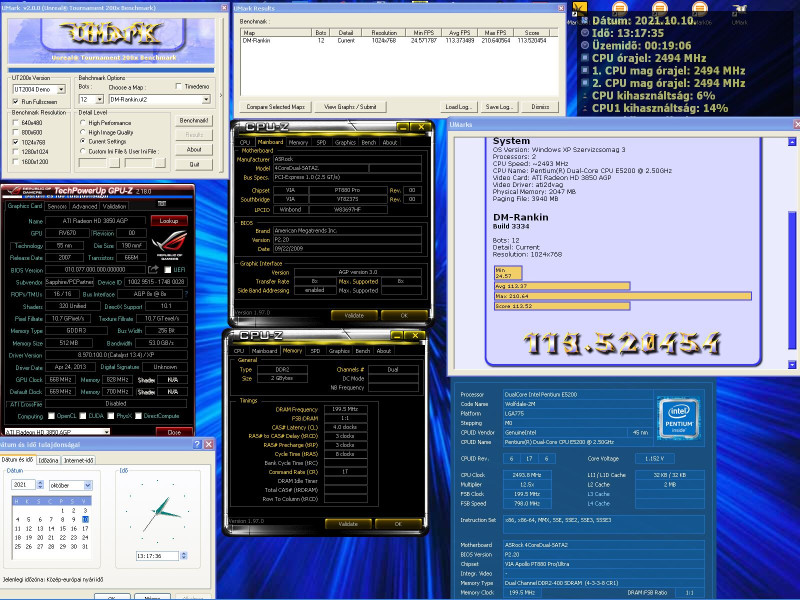Viewport: 800px width, 600px height.
Task: Click View Graphs / Submit button
Action: pos(350,107)
